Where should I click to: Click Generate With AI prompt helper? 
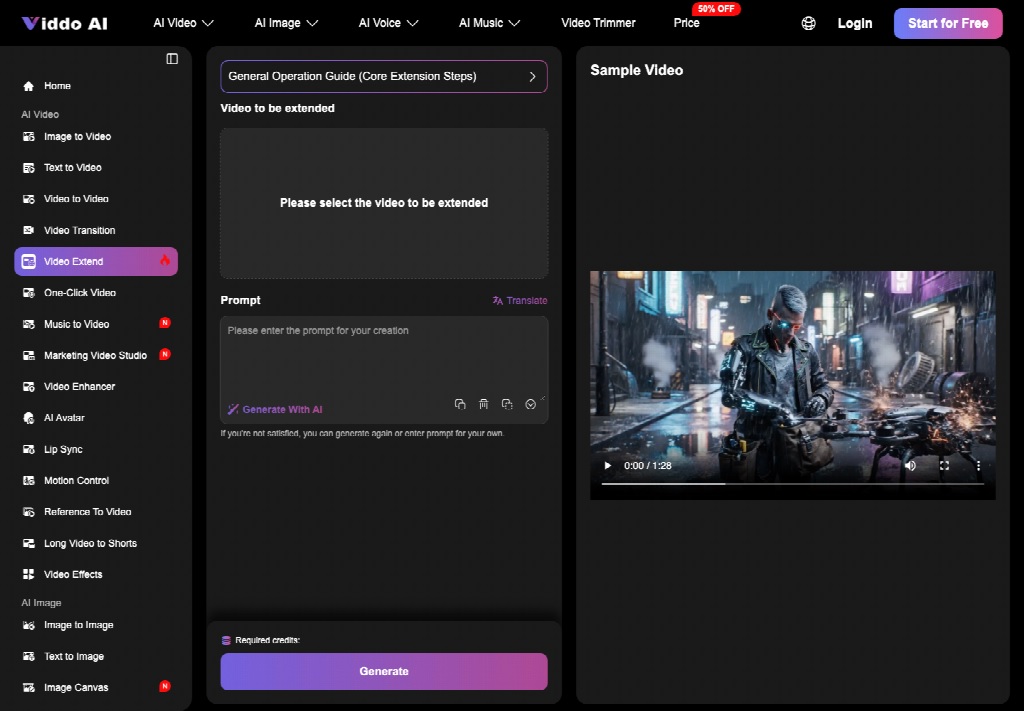pyautogui.click(x=275, y=409)
